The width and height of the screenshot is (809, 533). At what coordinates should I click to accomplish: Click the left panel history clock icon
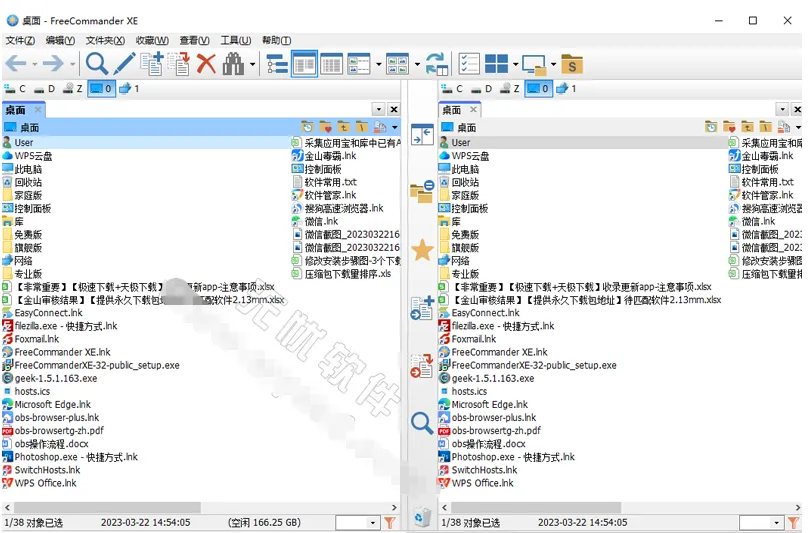coord(308,127)
